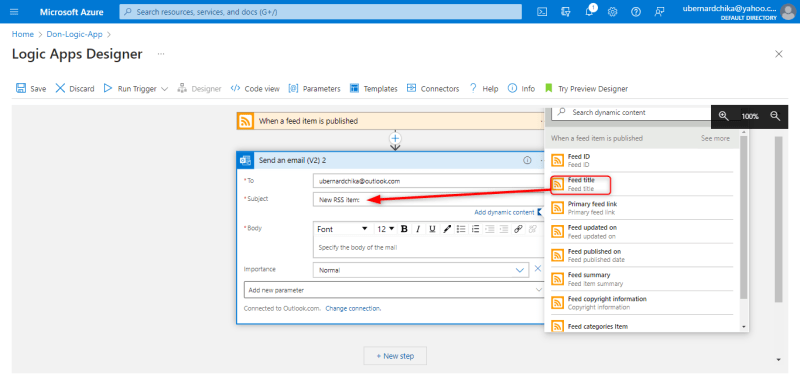The image size is (800, 385).
Task: Click Search dynamic content box
Action: click(x=632, y=112)
